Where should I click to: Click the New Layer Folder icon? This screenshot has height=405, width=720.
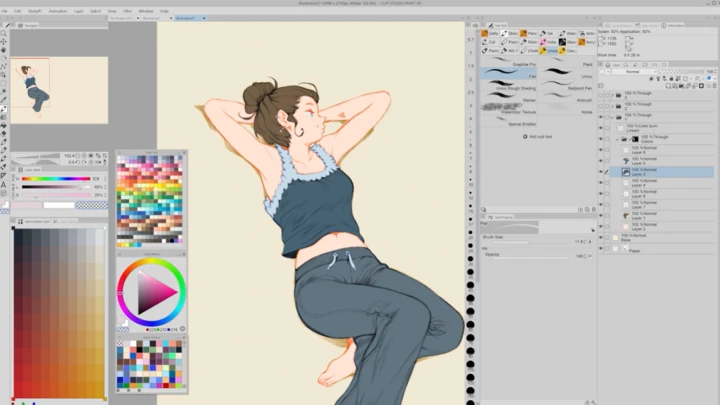click(x=681, y=86)
